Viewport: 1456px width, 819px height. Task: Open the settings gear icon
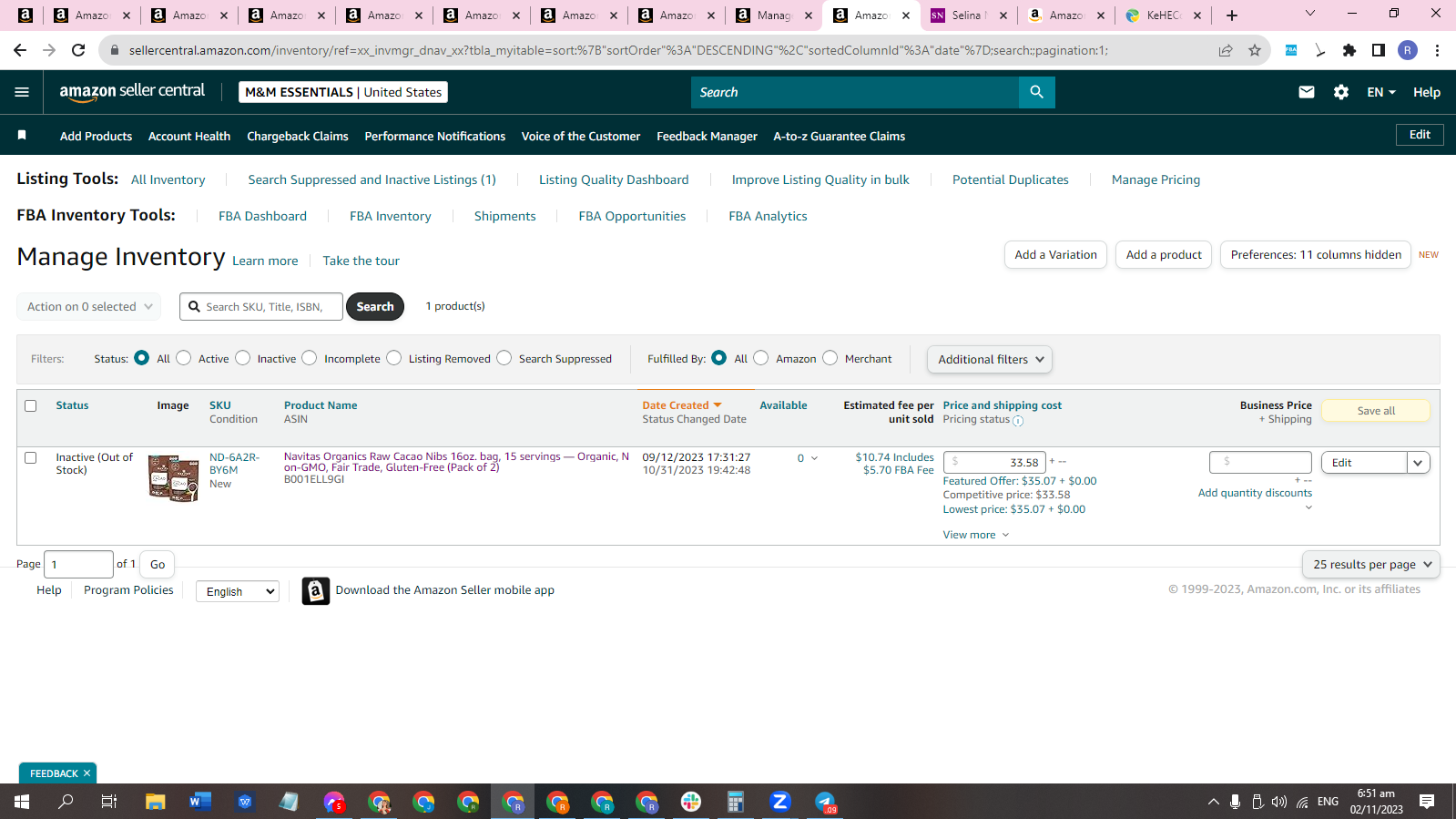click(1341, 92)
